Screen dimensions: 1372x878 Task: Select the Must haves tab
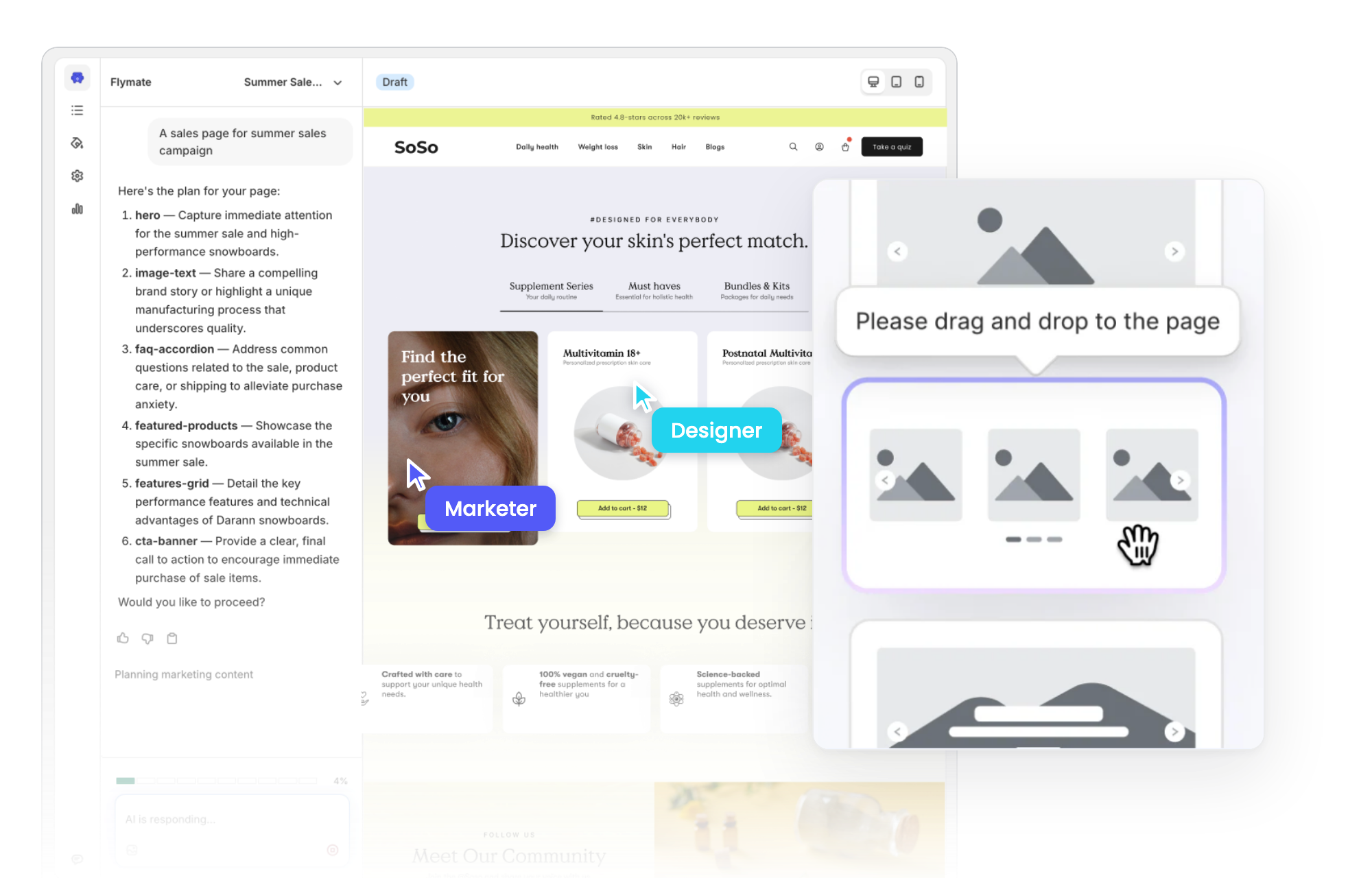tap(654, 291)
